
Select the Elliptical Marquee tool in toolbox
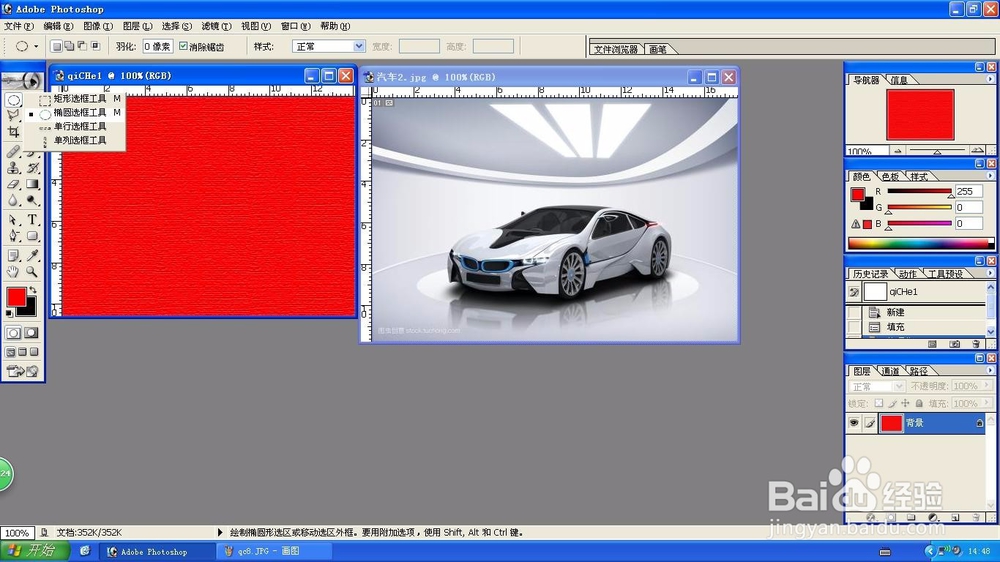(13, 100)
